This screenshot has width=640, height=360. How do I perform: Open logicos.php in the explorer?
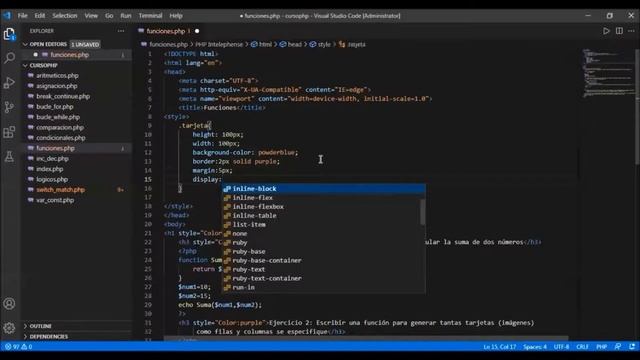(x=77, y=179)
